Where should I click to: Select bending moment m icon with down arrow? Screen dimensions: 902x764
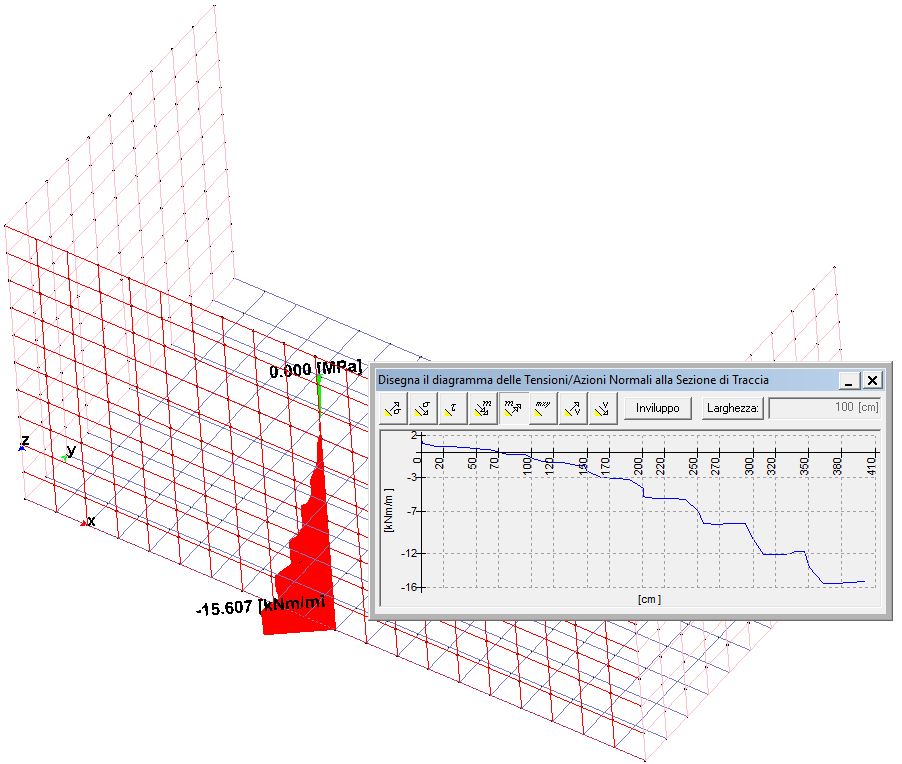[x=483, y=408]
